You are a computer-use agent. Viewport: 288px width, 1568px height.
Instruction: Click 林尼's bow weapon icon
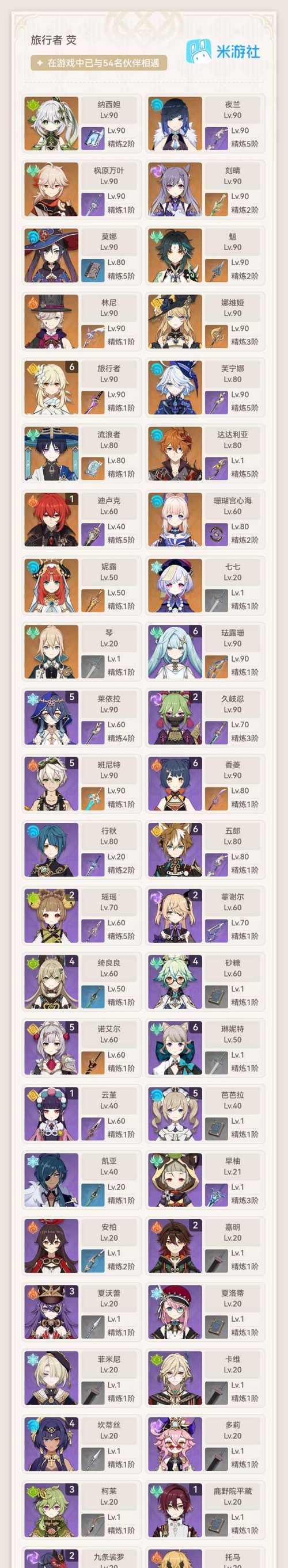pos(92,336)
